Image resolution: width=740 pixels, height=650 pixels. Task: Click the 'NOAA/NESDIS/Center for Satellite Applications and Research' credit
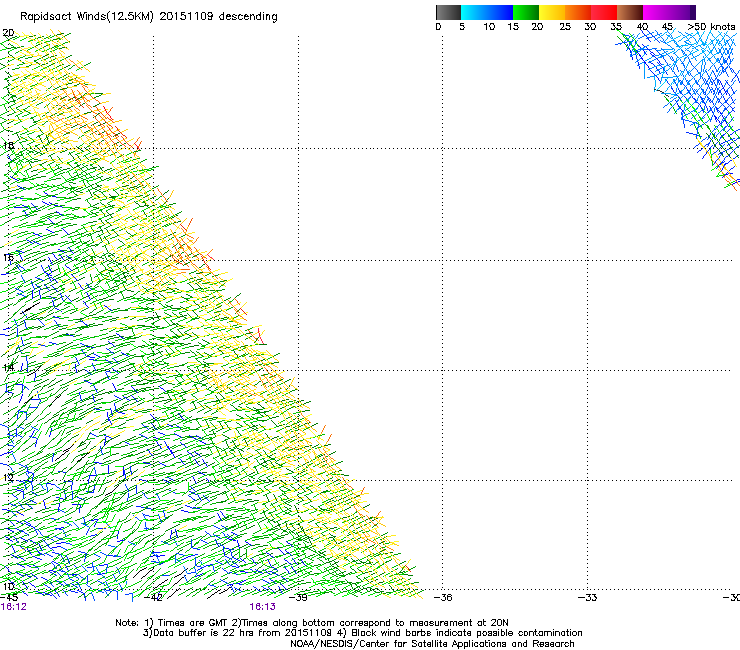coord(432,644)
